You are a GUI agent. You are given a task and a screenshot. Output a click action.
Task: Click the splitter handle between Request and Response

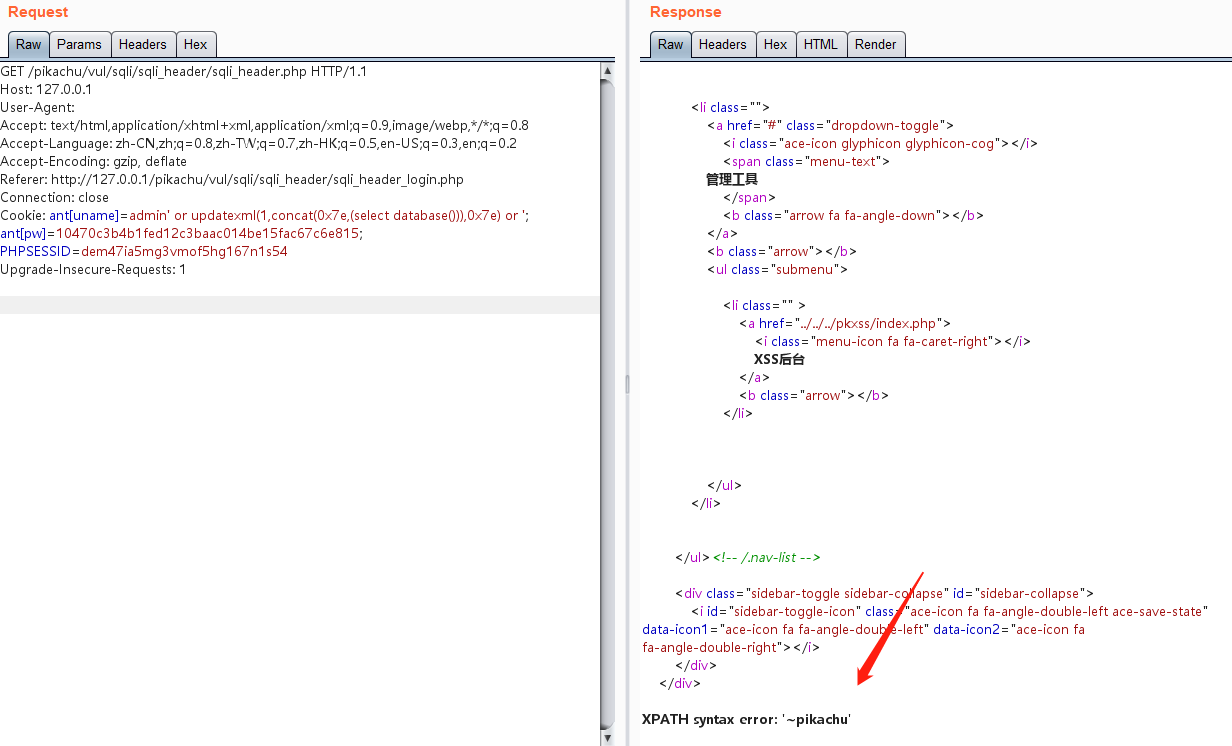(627, 384)
